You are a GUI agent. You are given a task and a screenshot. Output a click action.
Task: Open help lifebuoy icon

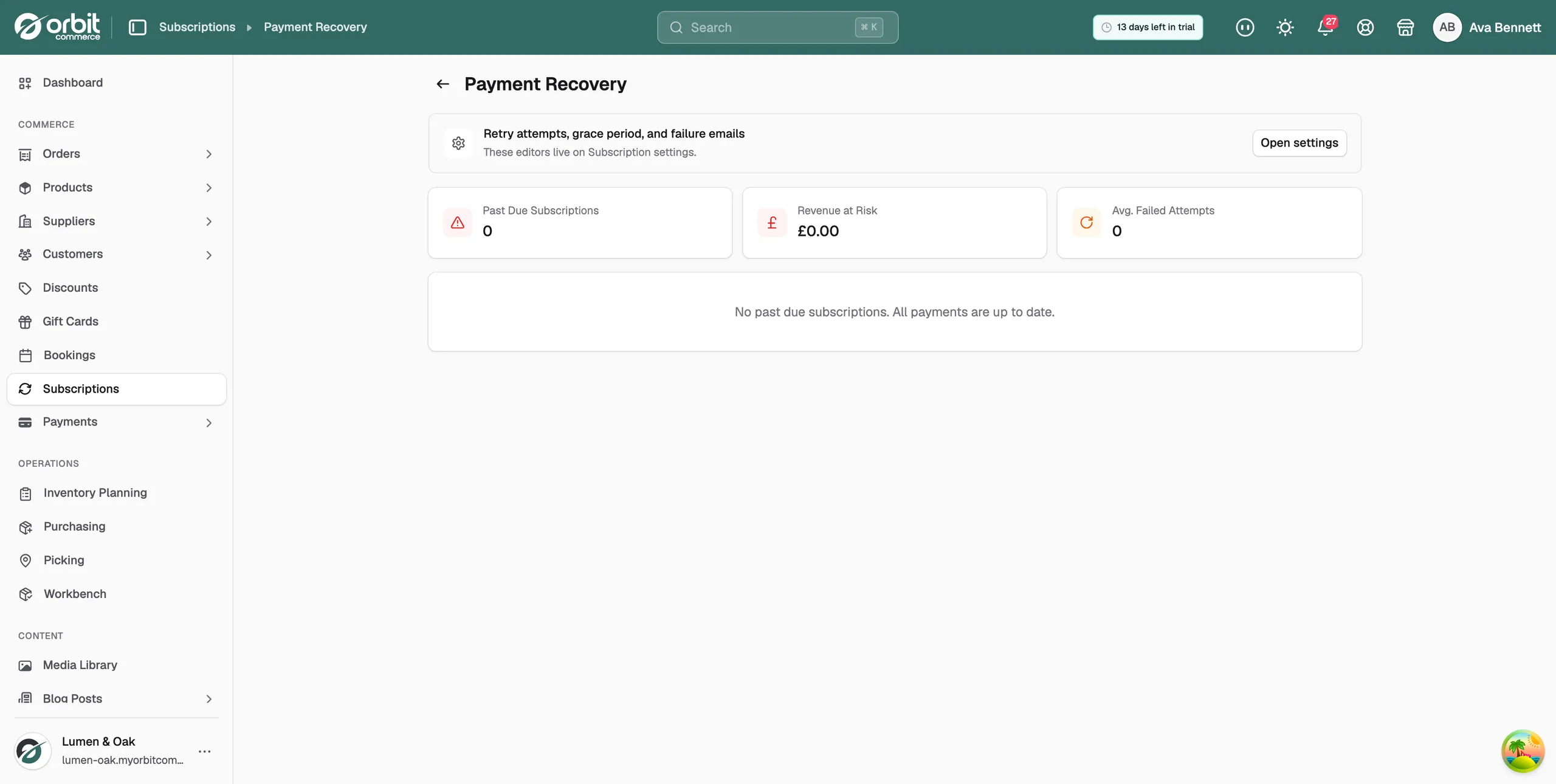(1365, 27)
